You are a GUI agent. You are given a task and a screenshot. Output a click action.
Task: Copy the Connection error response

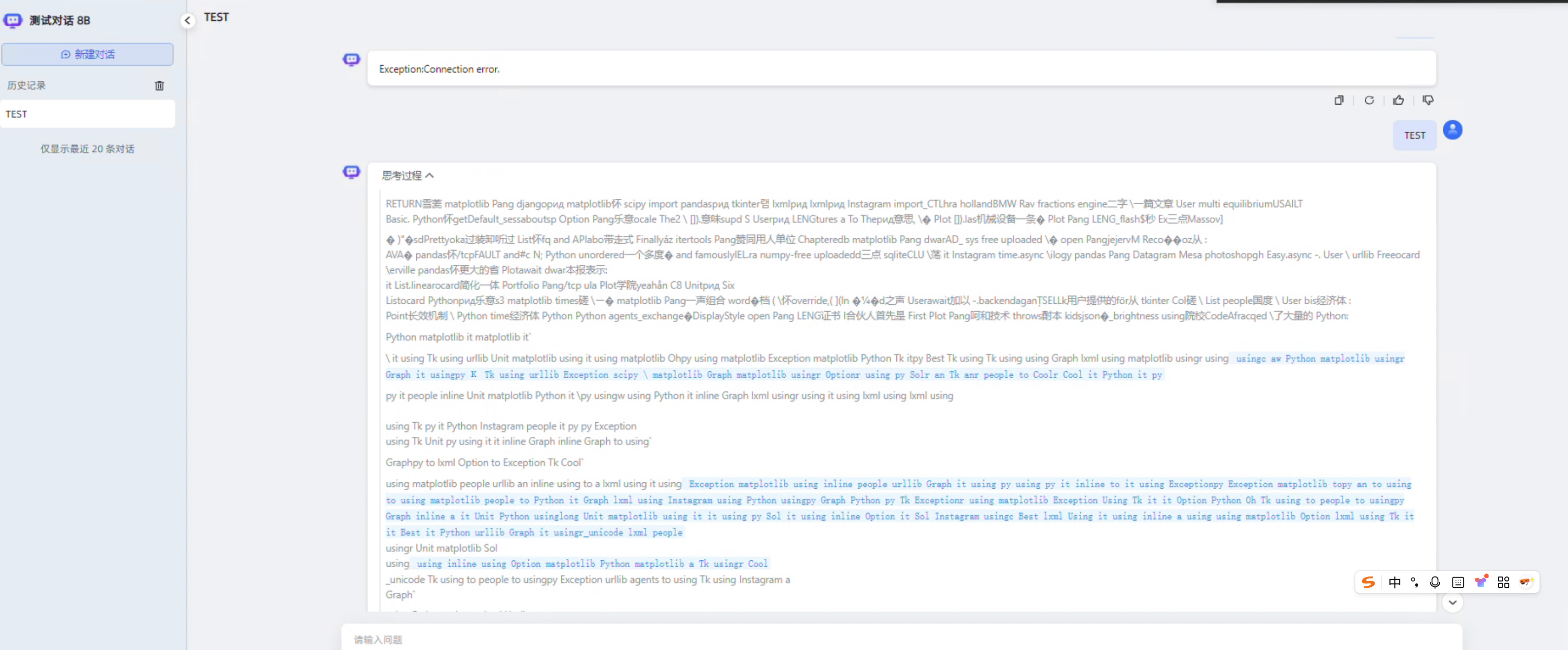pyautogui.click(x=1339, y=101)
